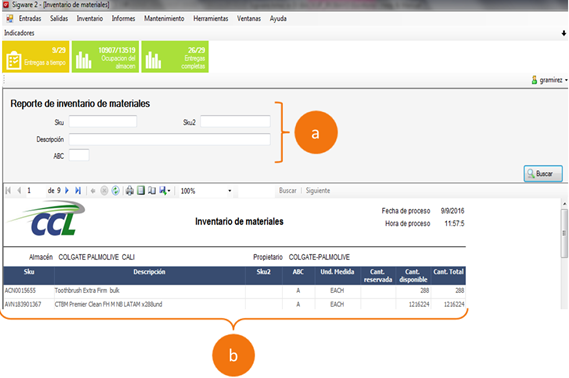Open the Inventario menu

(x=90, y=19)
